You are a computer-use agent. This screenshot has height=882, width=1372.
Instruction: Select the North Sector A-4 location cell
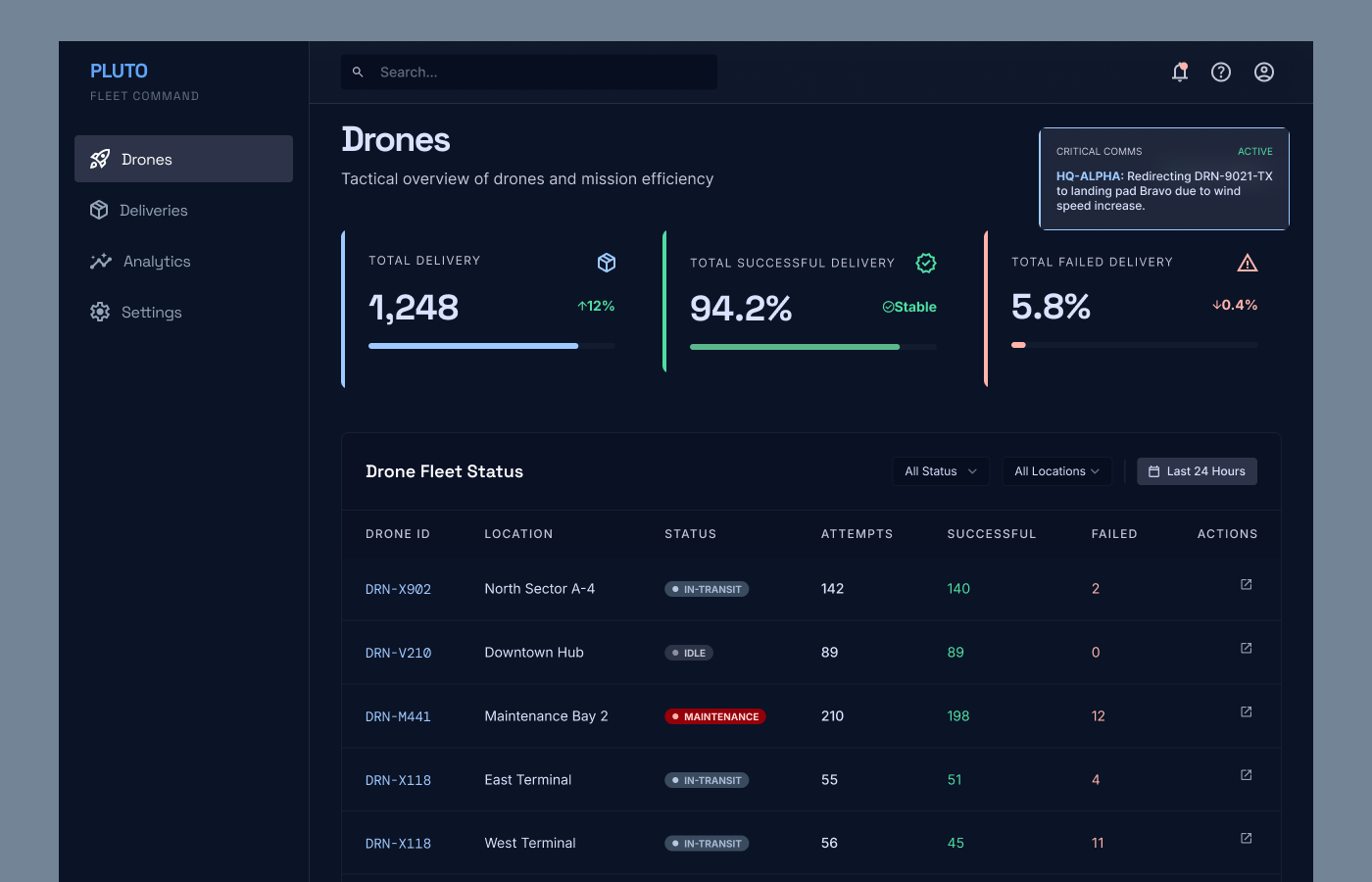click(540, 588)
